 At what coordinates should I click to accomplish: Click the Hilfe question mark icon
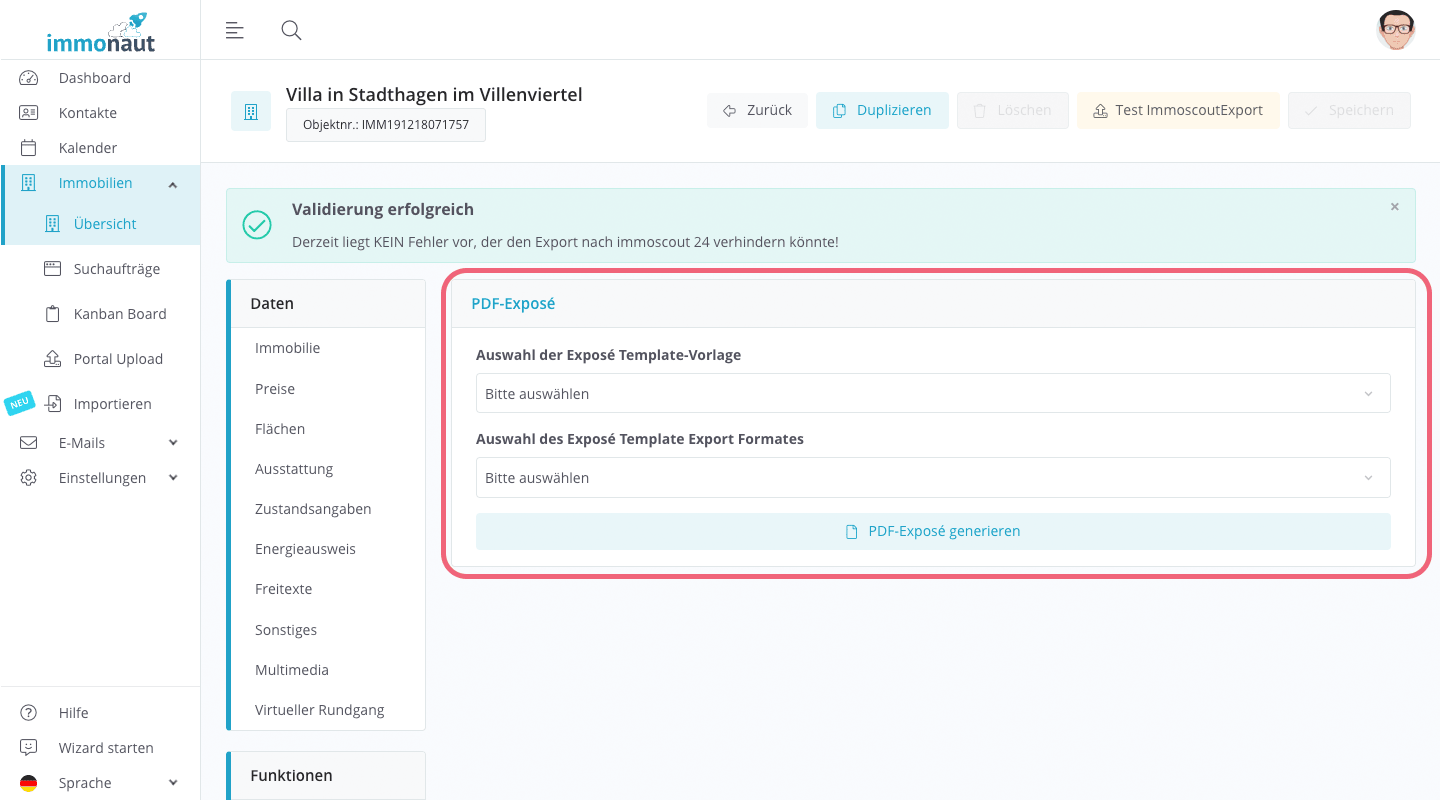coord(28,713)
